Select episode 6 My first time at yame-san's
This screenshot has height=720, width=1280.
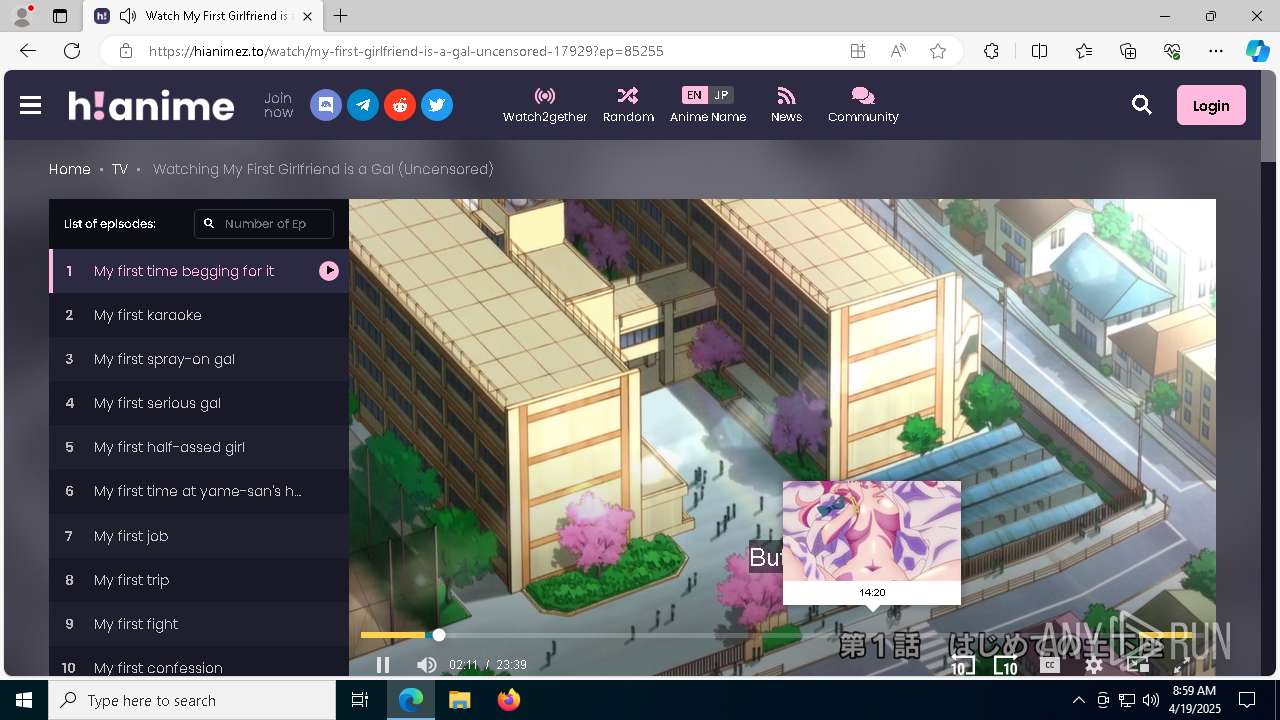pyautogui.click(x=199, y=491)
